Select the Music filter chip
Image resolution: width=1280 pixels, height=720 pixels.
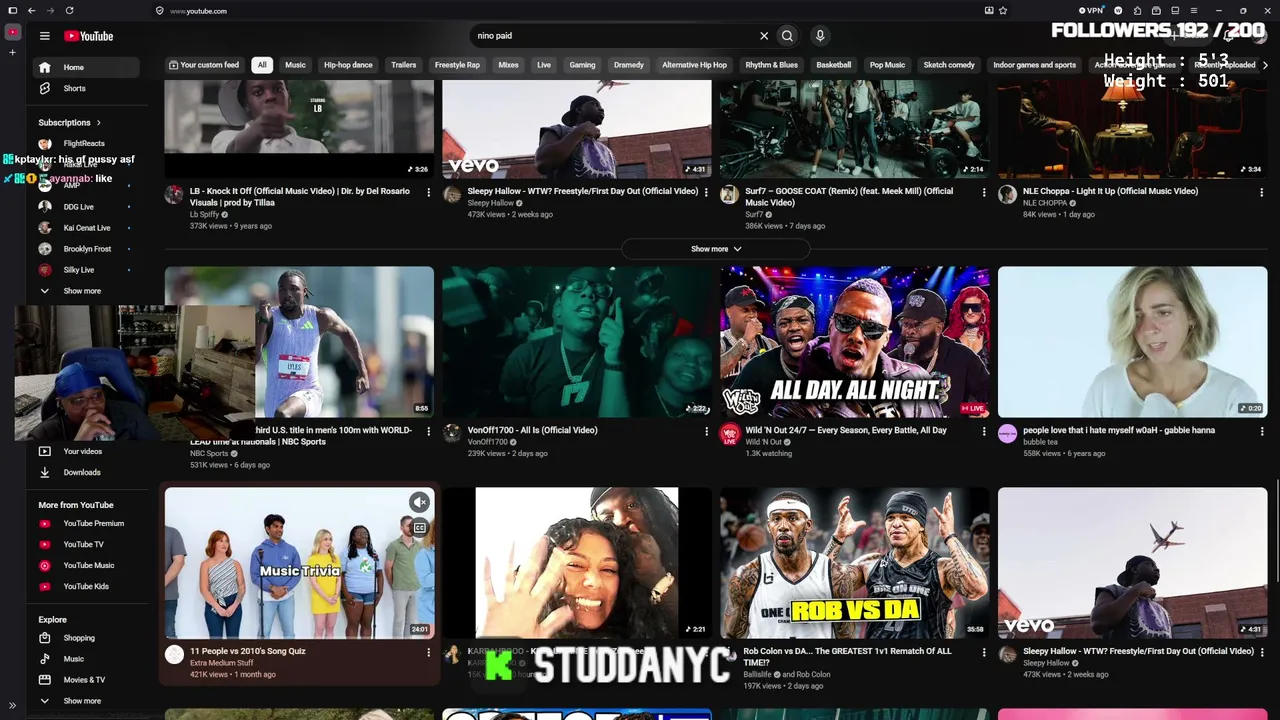(x=295, y=65)
